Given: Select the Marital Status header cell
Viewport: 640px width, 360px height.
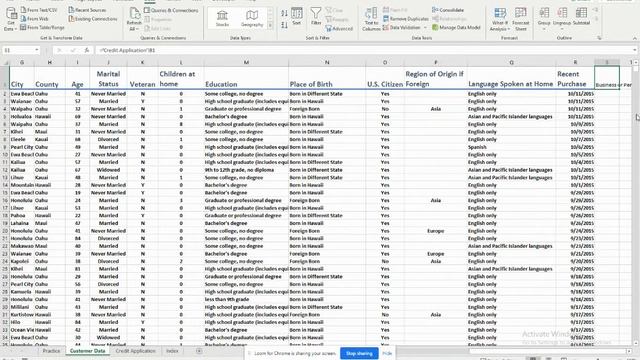Looking at the screenshot, I should pos(108,78).
